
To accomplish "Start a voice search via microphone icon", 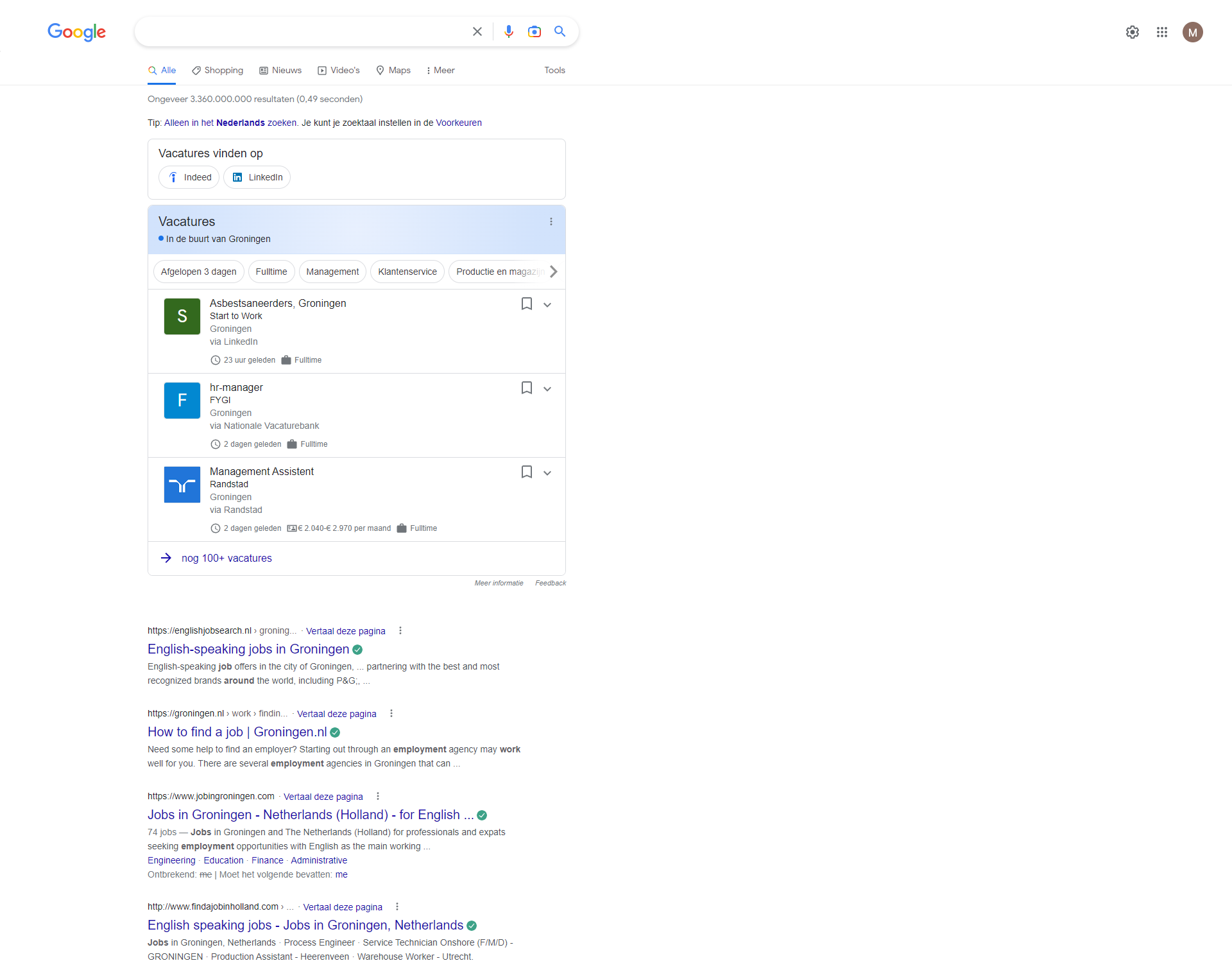I will click(x=509, y=31).
